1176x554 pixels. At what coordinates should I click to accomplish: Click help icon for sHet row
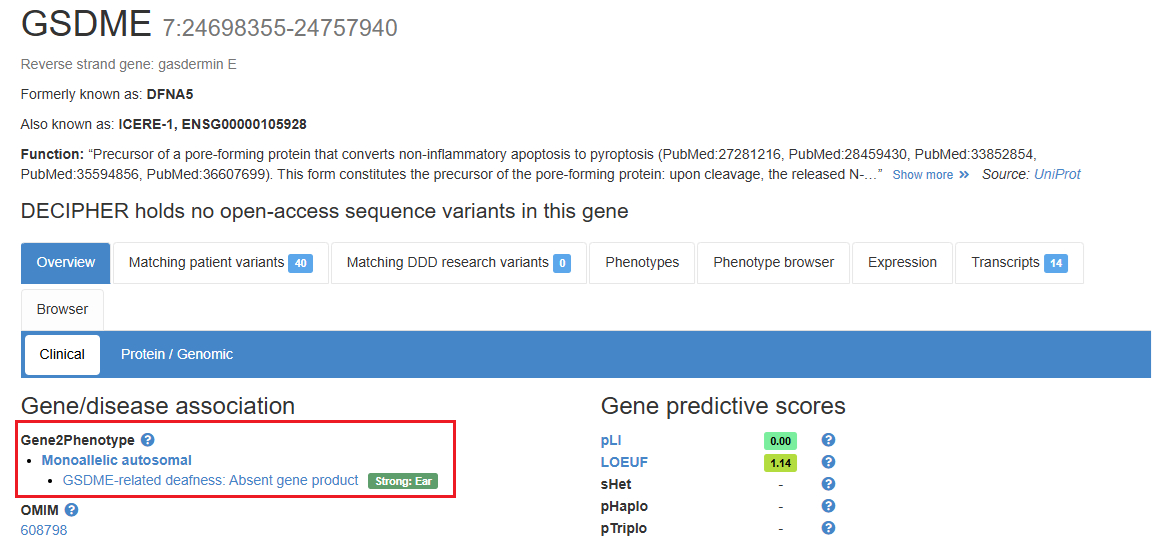[828, 484]
